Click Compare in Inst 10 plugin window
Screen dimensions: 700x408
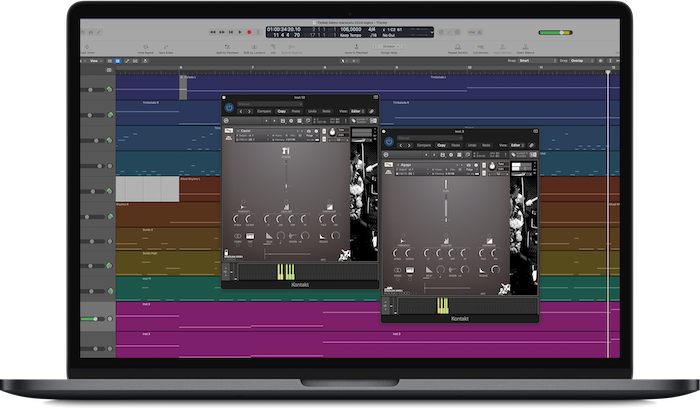(264, 111)
